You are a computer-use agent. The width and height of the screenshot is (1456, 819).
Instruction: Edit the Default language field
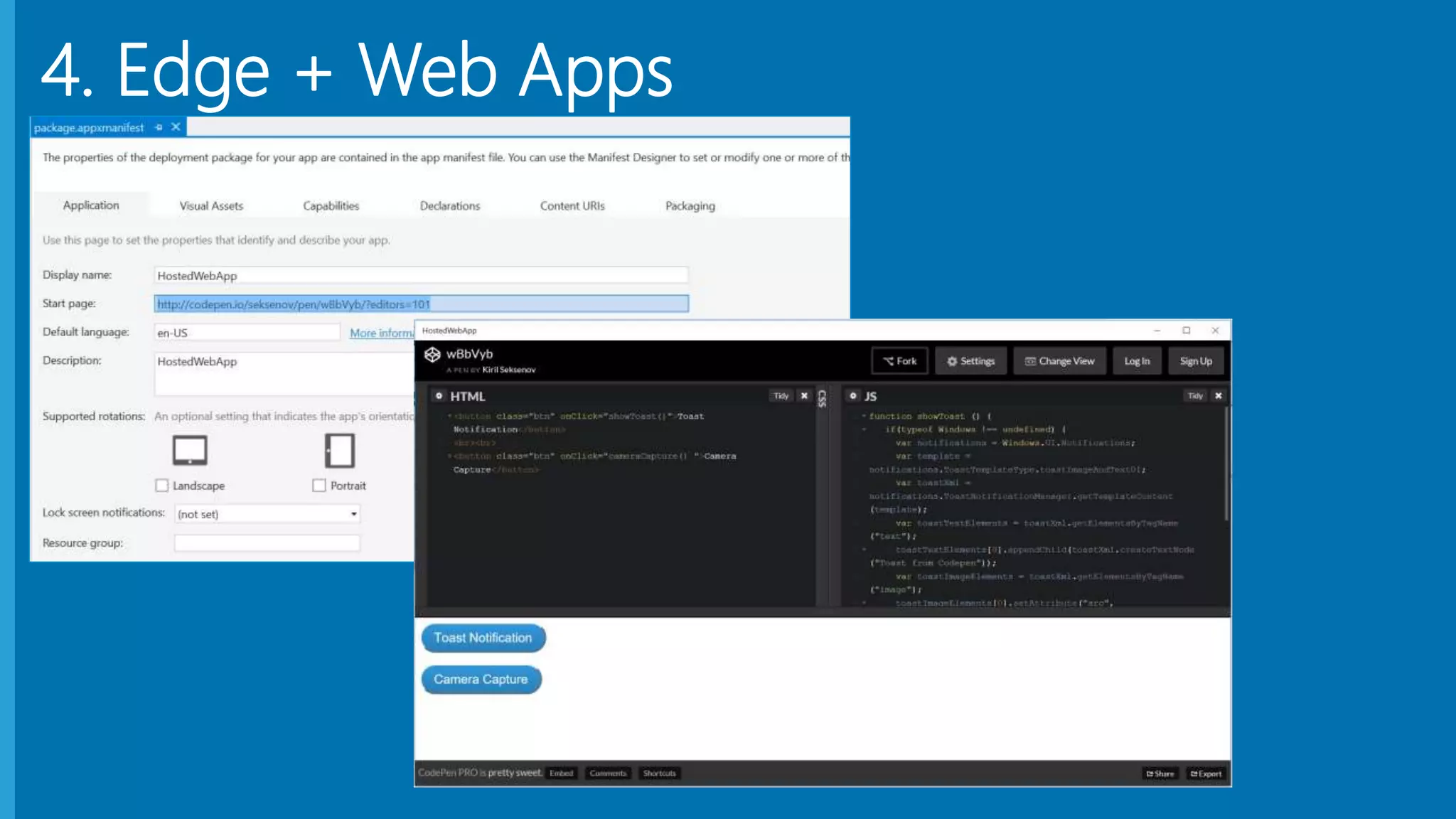point(247,333)
